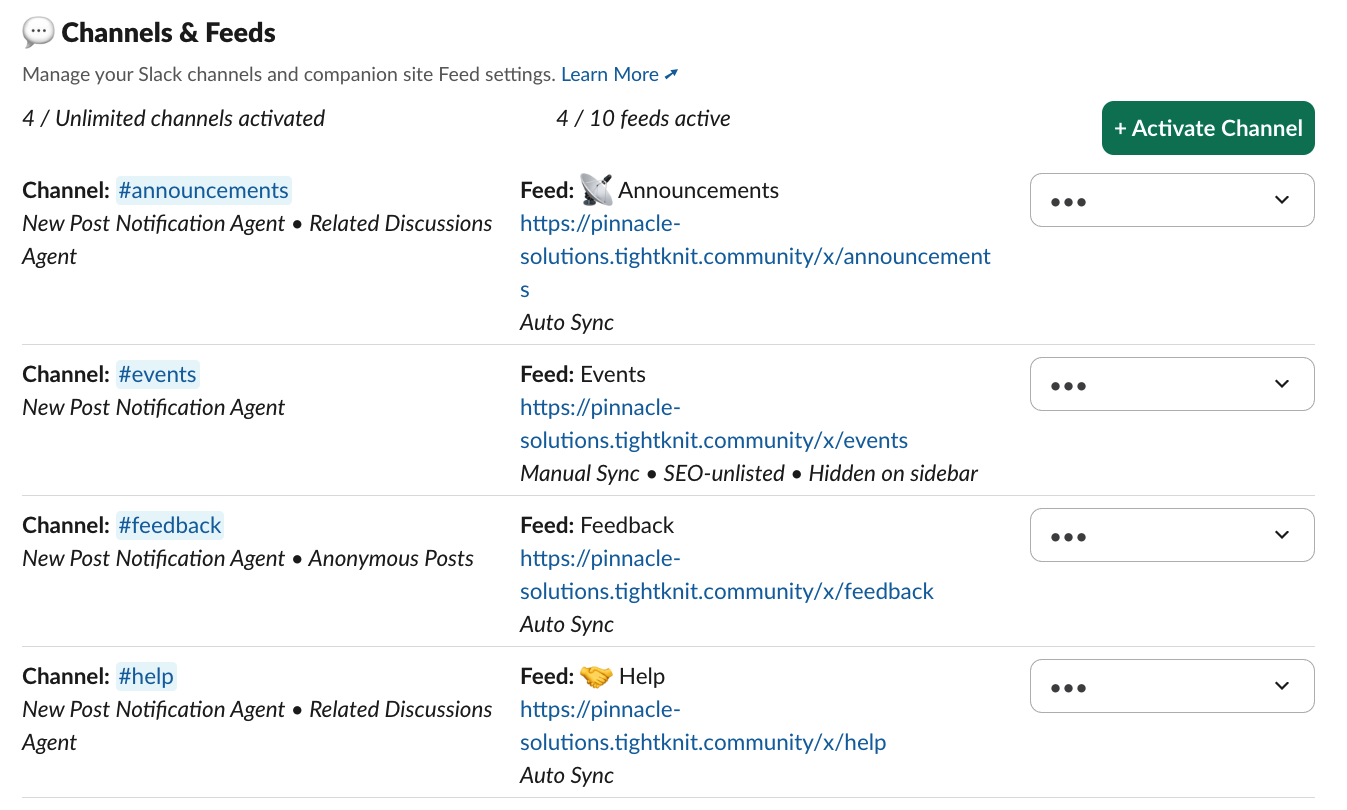This screenshot has height=810, width=1347.
Task: Open the #events channel link
Action: pos(158,374)
